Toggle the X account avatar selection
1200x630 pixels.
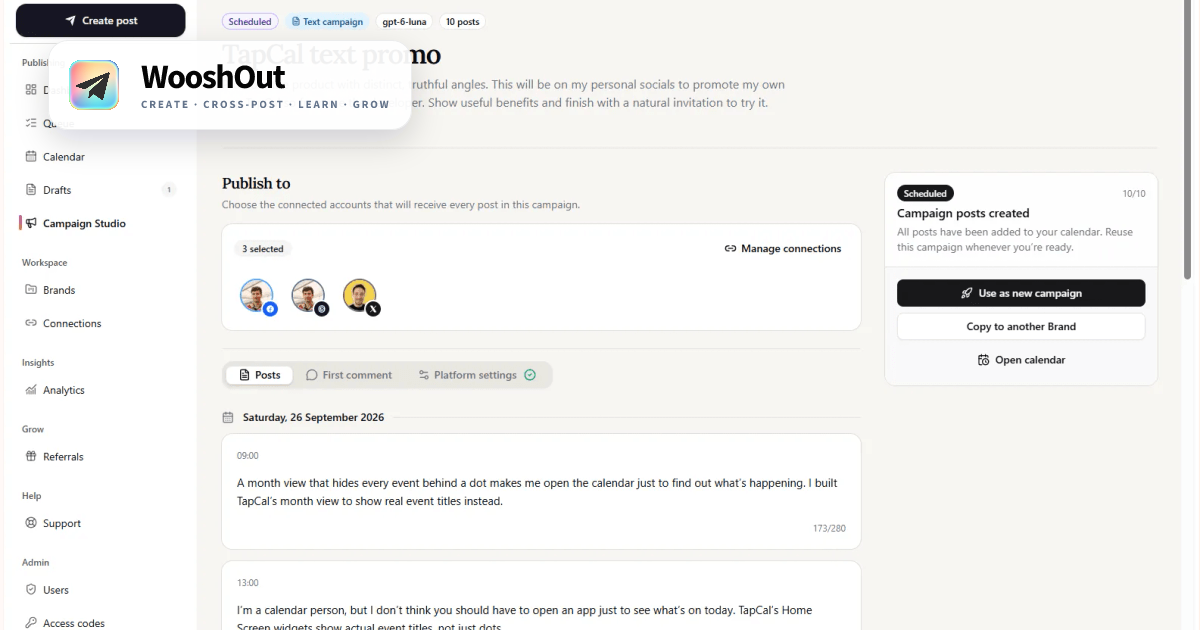(361, 297)
